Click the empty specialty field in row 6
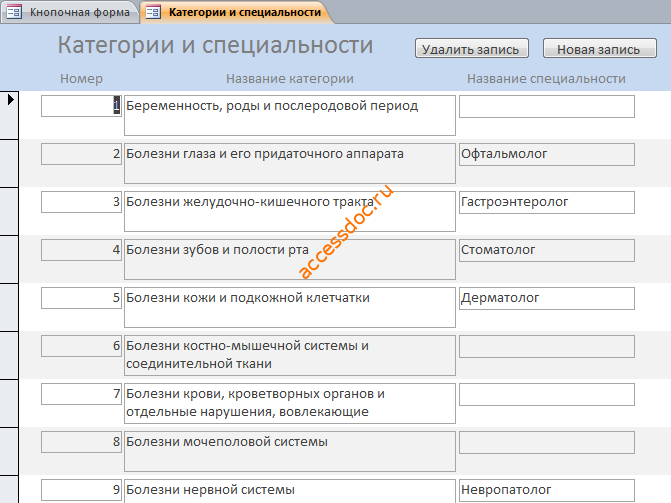 (547, 346)
